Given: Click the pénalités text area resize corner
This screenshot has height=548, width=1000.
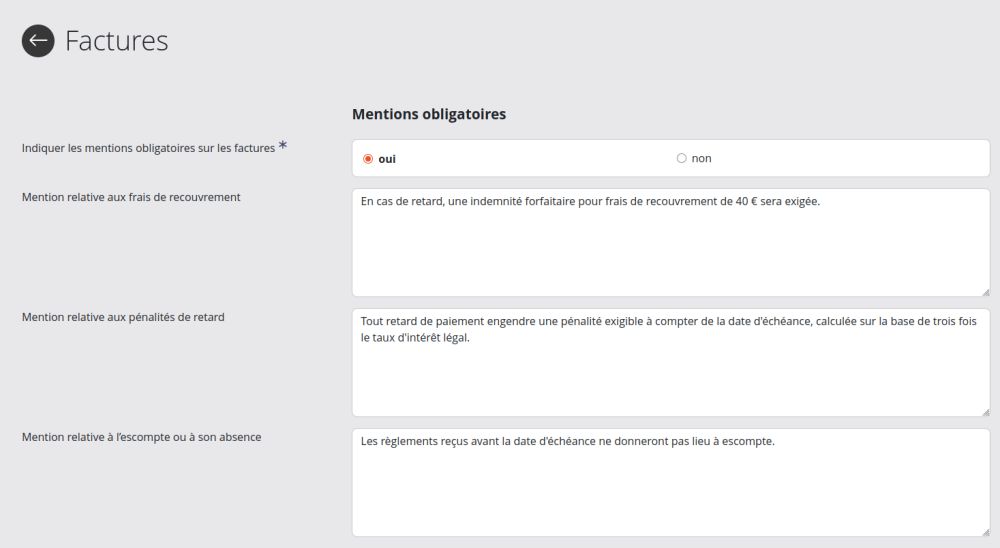Looking at the screenshot, I should [985, 411].
